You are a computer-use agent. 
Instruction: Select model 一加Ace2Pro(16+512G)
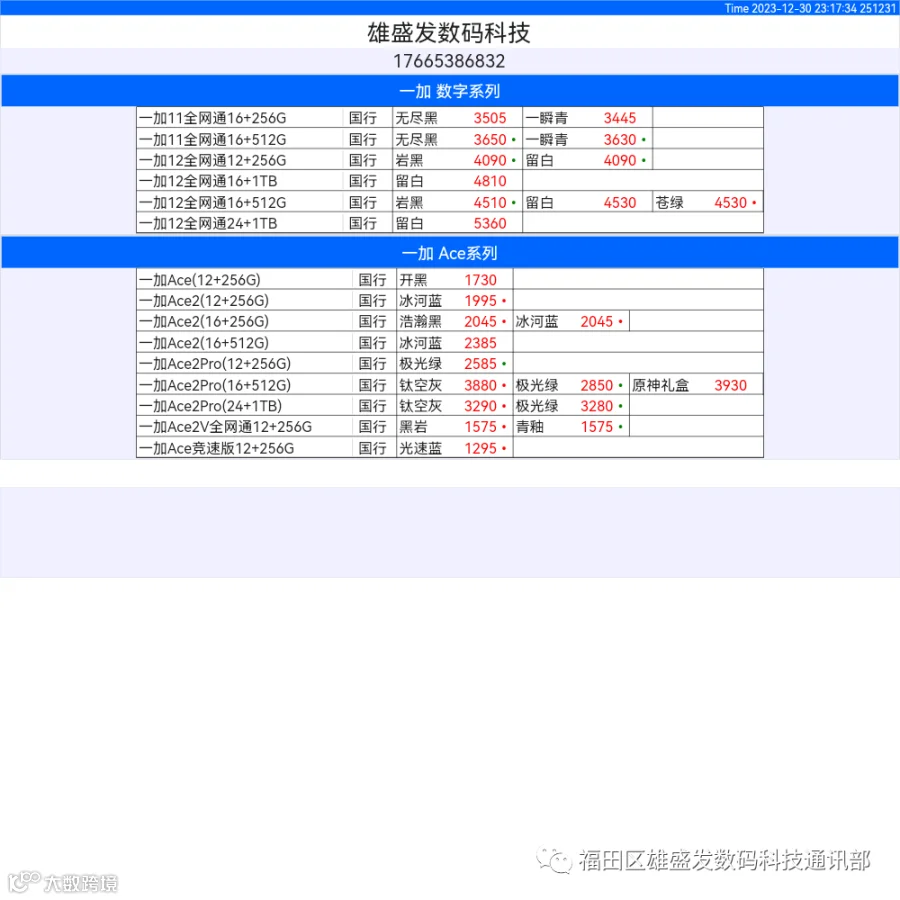point(215,385)
